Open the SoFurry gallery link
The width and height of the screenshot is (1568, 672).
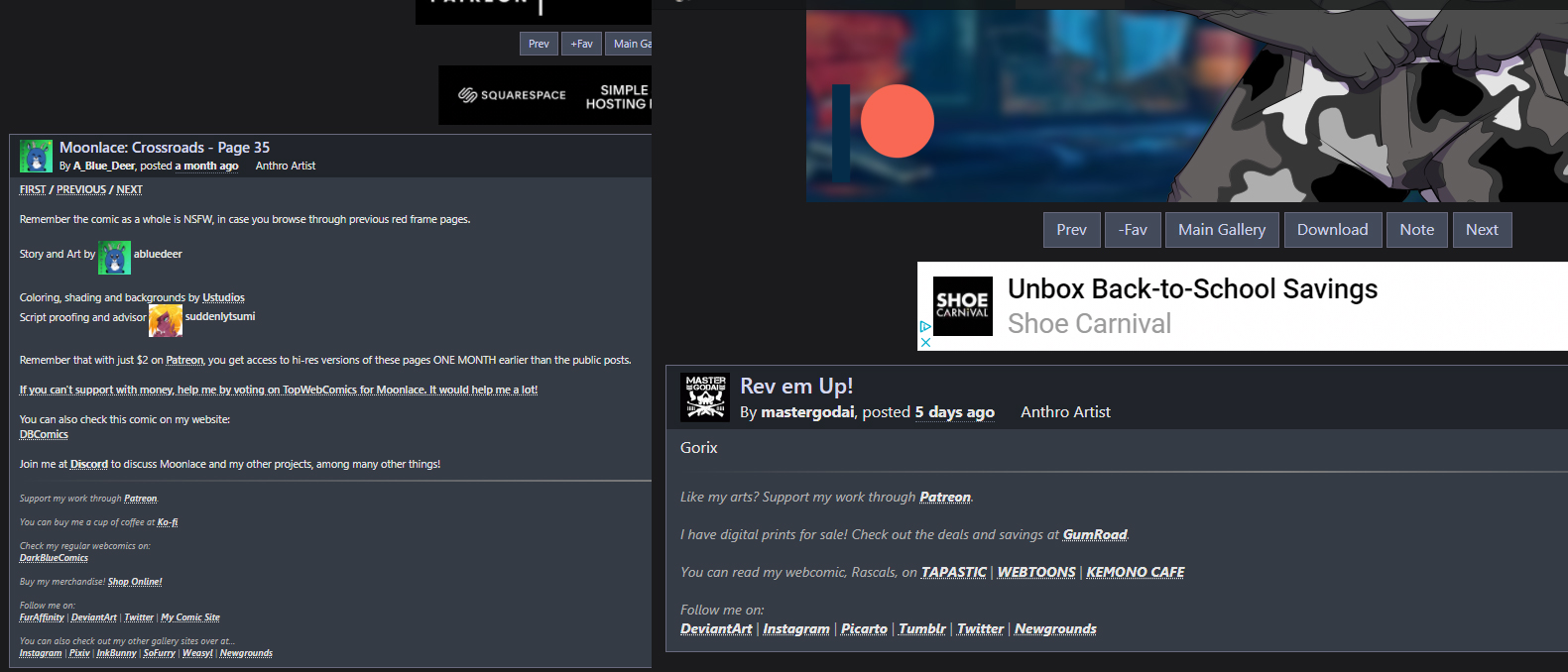click(159, 653)
